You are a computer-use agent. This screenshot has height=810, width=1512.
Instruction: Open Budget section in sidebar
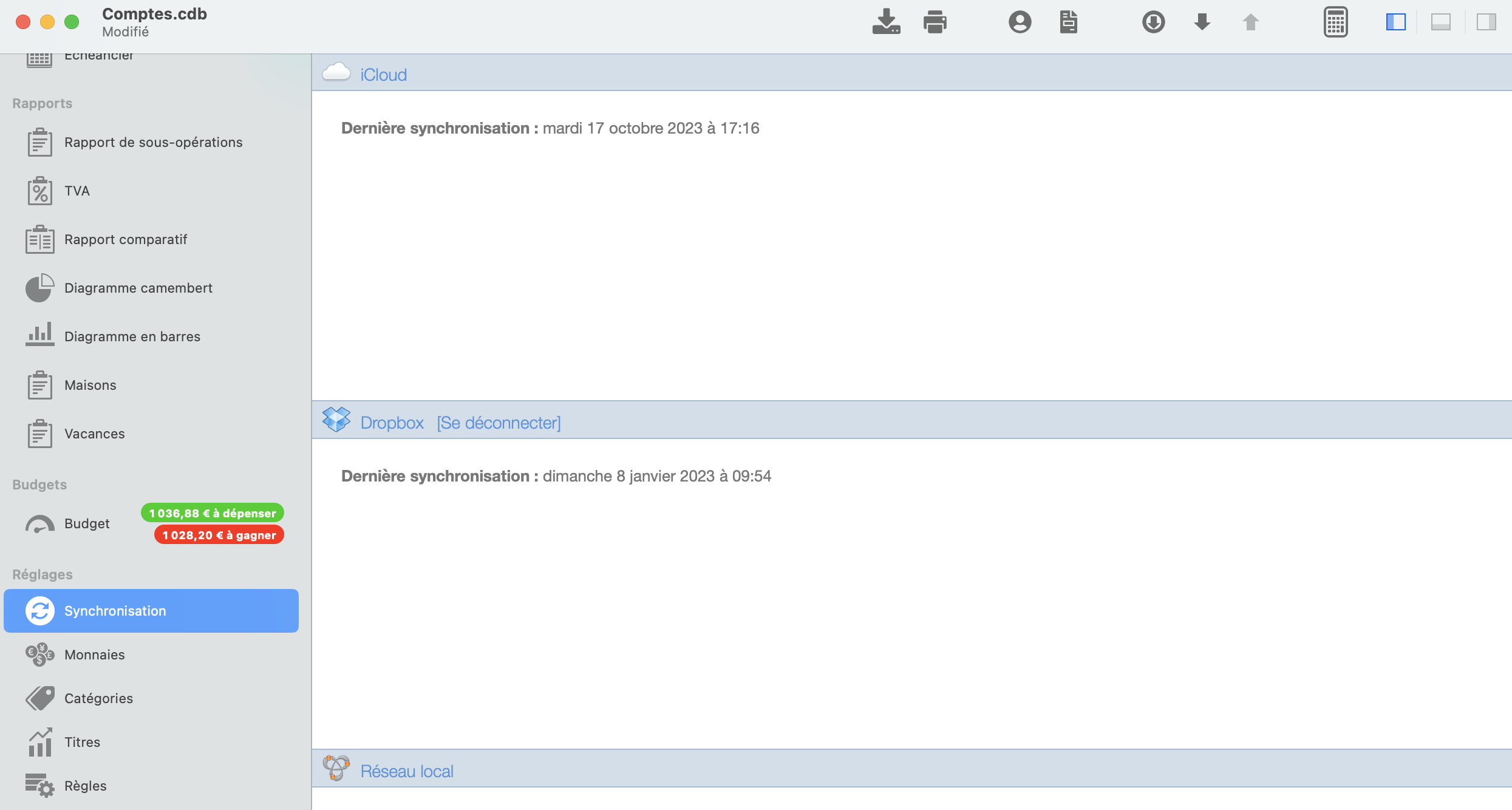point(87,524)
